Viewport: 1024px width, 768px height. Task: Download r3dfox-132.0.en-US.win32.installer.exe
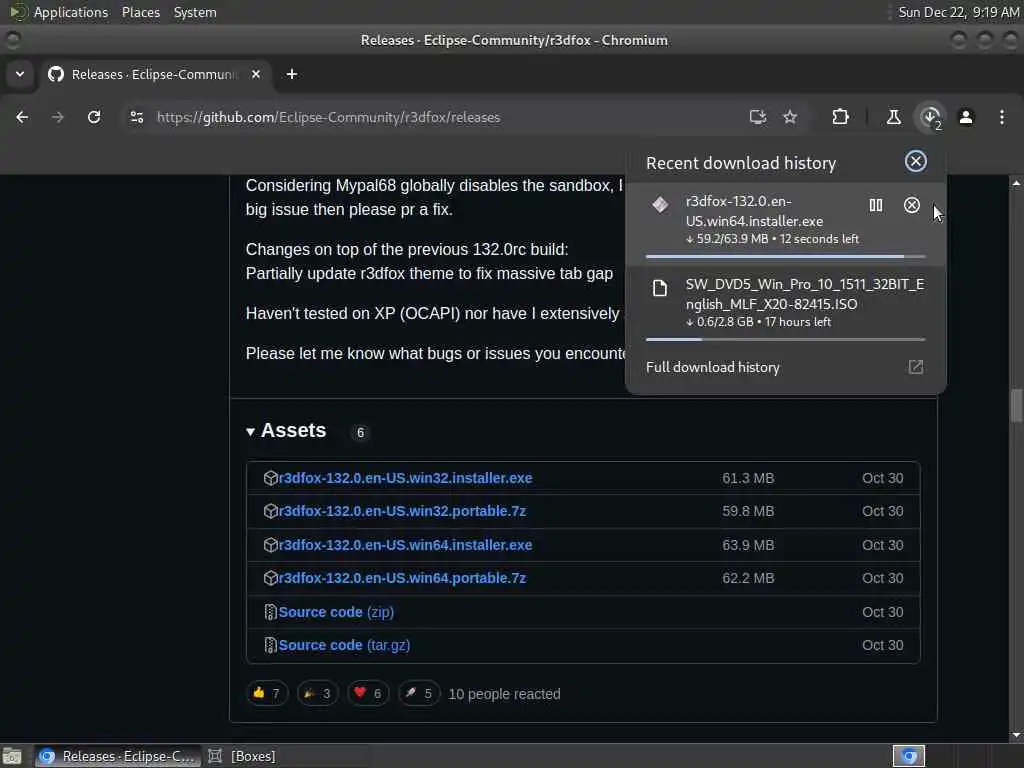click(405, 478)
